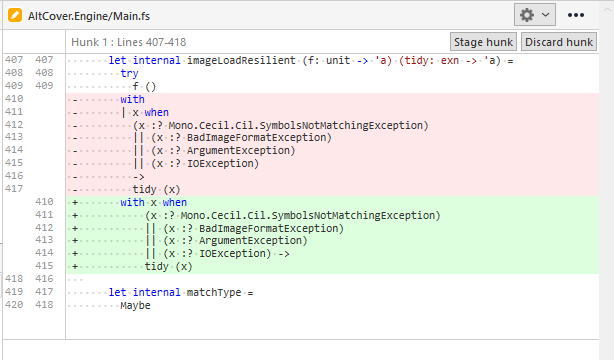Select the 'Maybe' line 418
Screen dimensions: 614x360
[332, 305]
